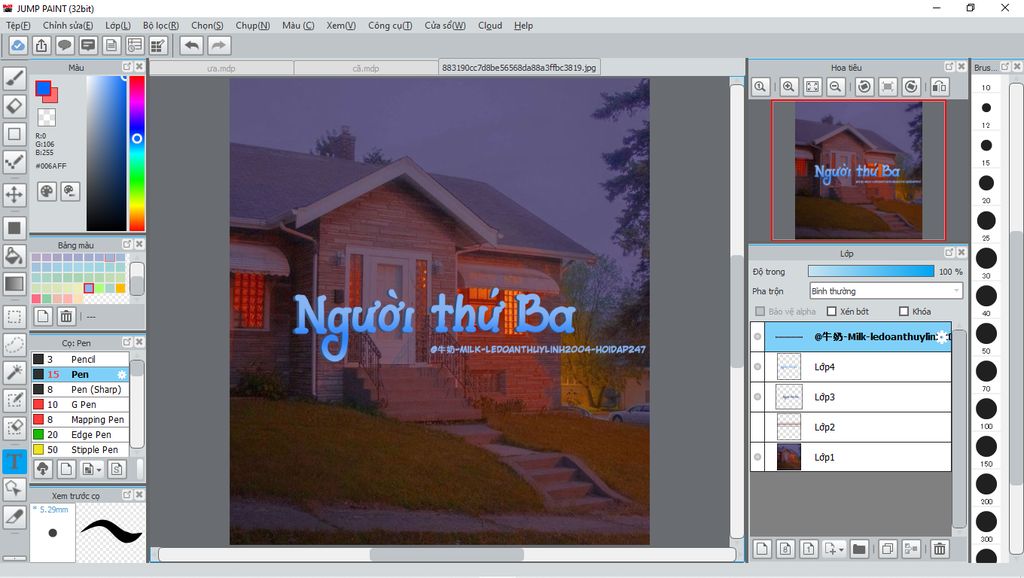Image resolution: width=1024 pixels, height=578 pixels.
Task: Adjust the Độ trong opacity slider
Action: pos(871,271)
